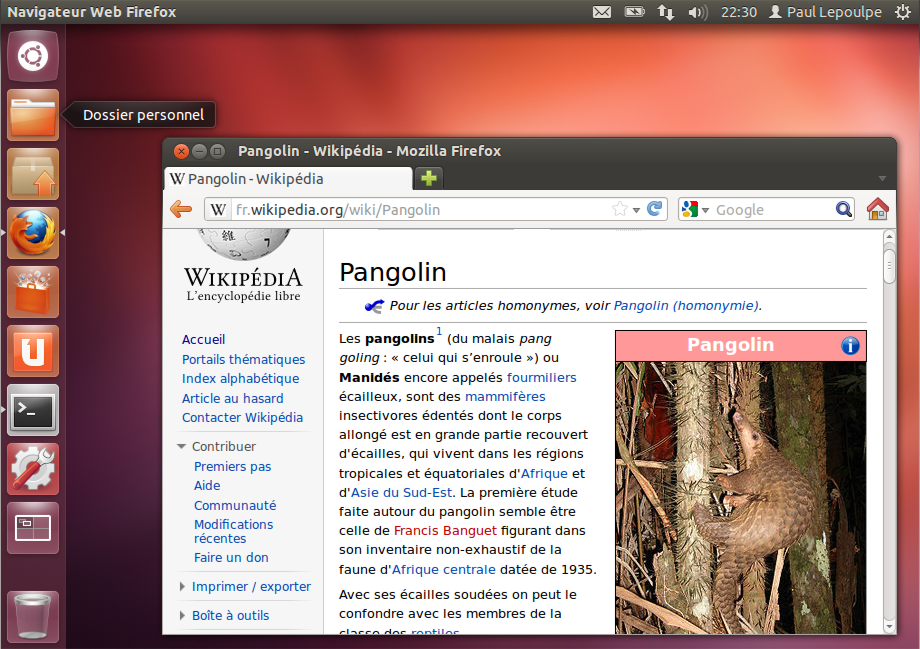Open the Accueil sidebar link
The height and width of the screenshot is (649, 920).
click(203, 340)
